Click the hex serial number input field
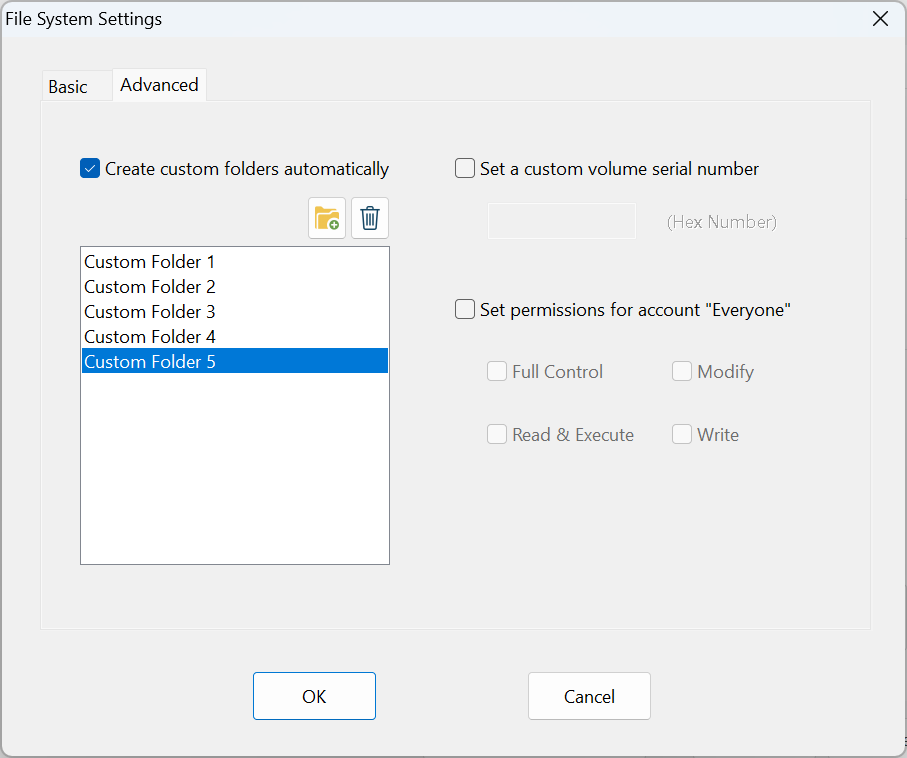Image resolution: width=907 pixels, height=758 pixels. click(x=562, y=221)
